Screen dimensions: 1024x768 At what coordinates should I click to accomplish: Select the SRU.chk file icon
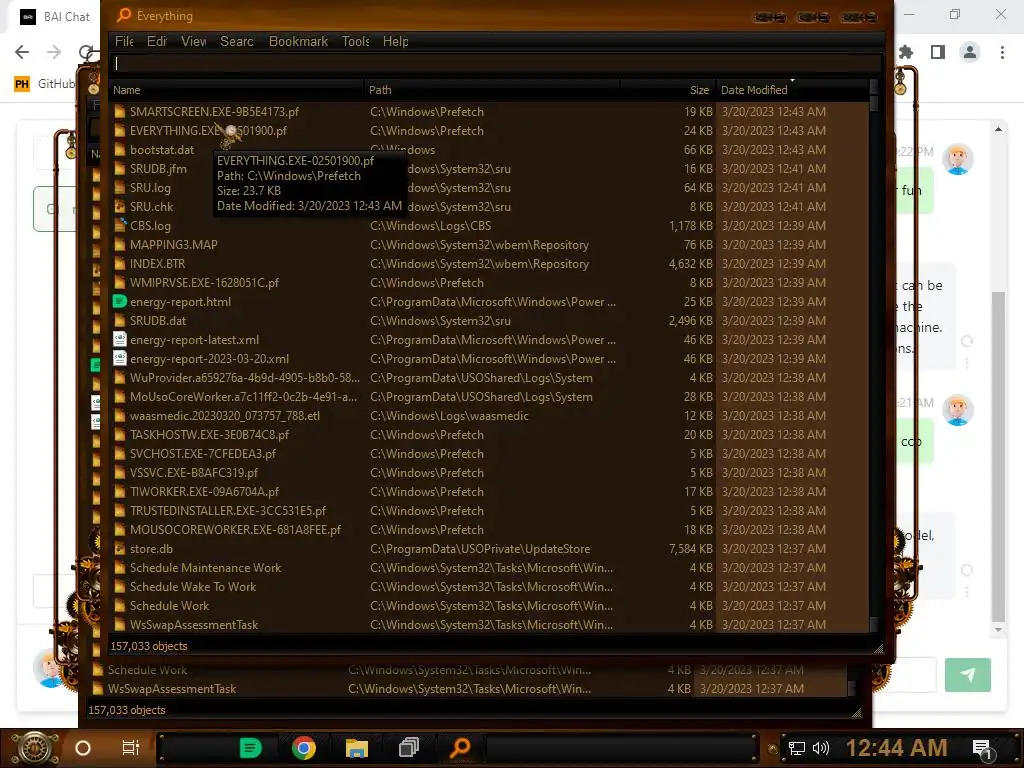(120, 206)
